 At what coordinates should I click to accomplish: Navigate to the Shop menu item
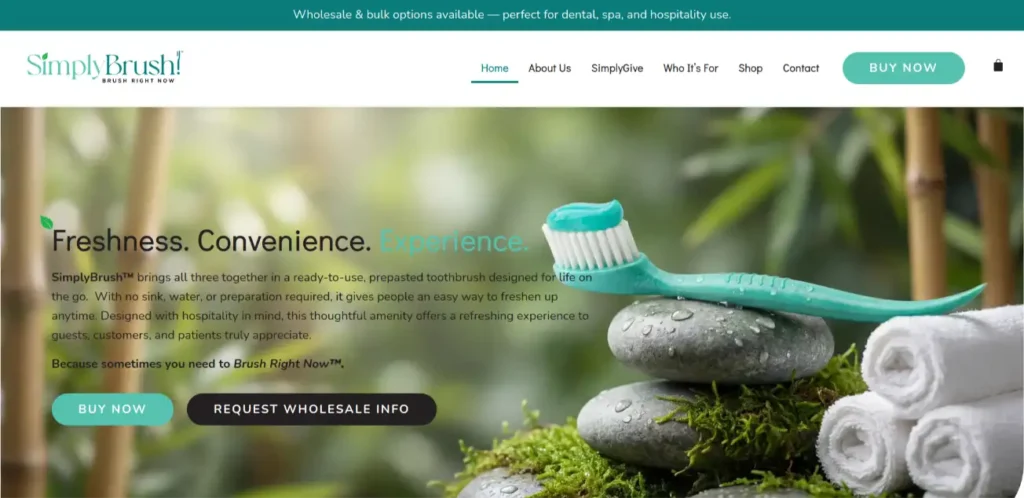[750, 69]
